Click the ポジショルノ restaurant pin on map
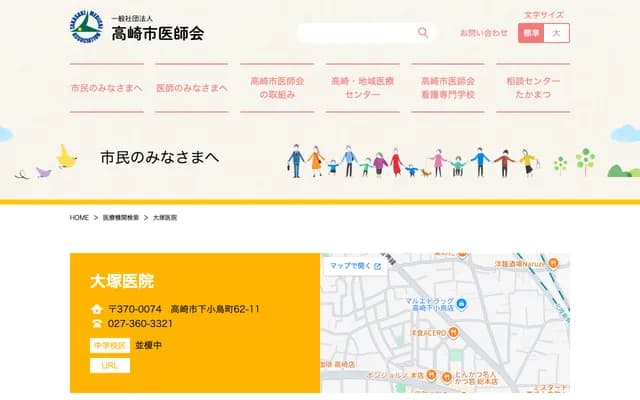 pyautogui.click(x=431, y=376)
